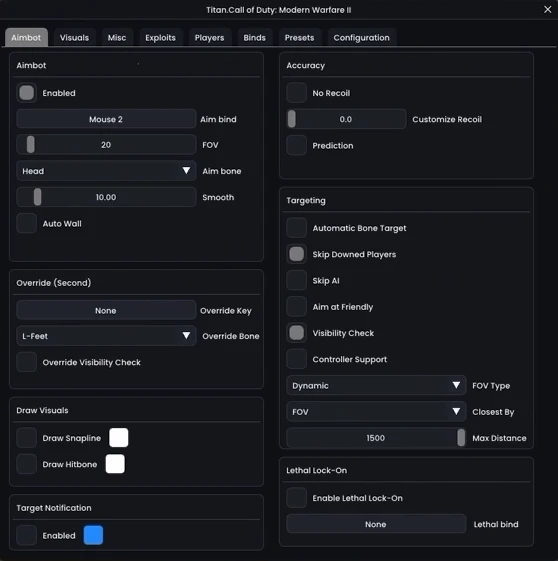Open the blue Target Notification color swatch

tap(93, 535)
